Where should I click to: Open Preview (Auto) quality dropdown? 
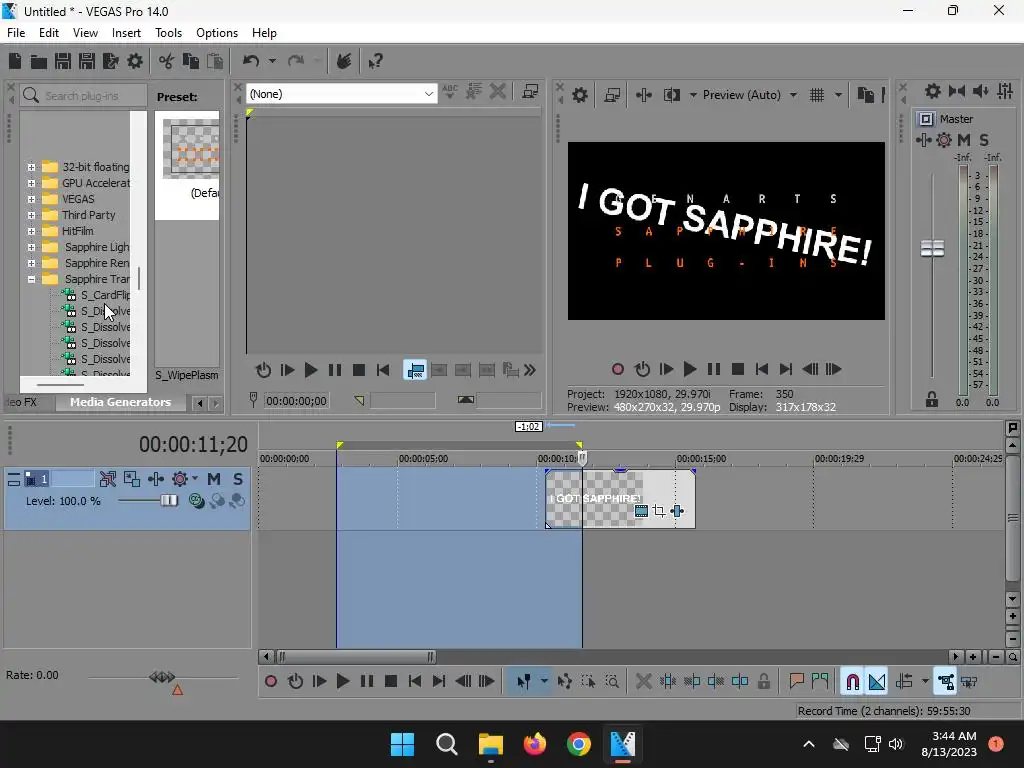(x=793, y=95)
